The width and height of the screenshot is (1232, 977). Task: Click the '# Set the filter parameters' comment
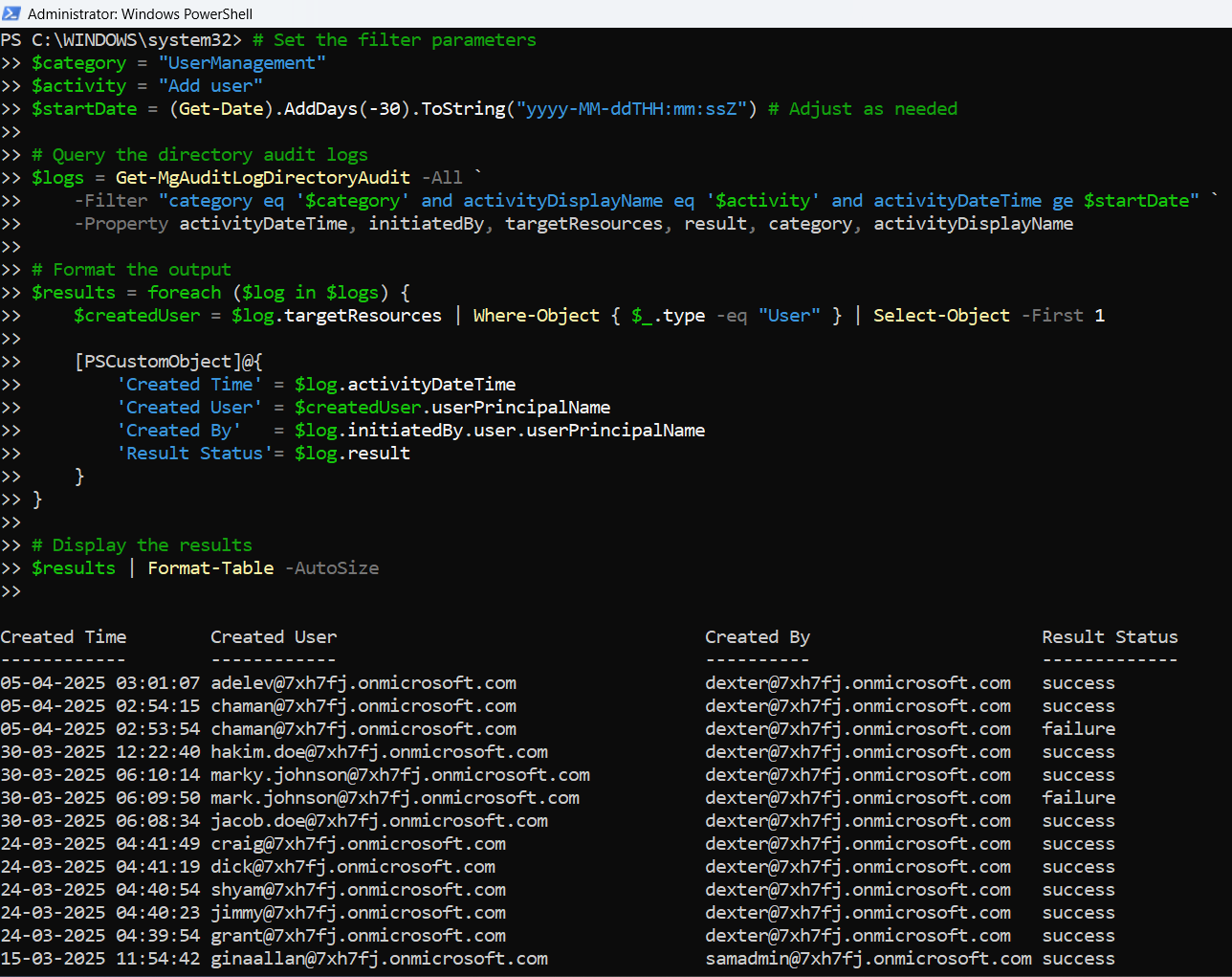tap(394, 40)
